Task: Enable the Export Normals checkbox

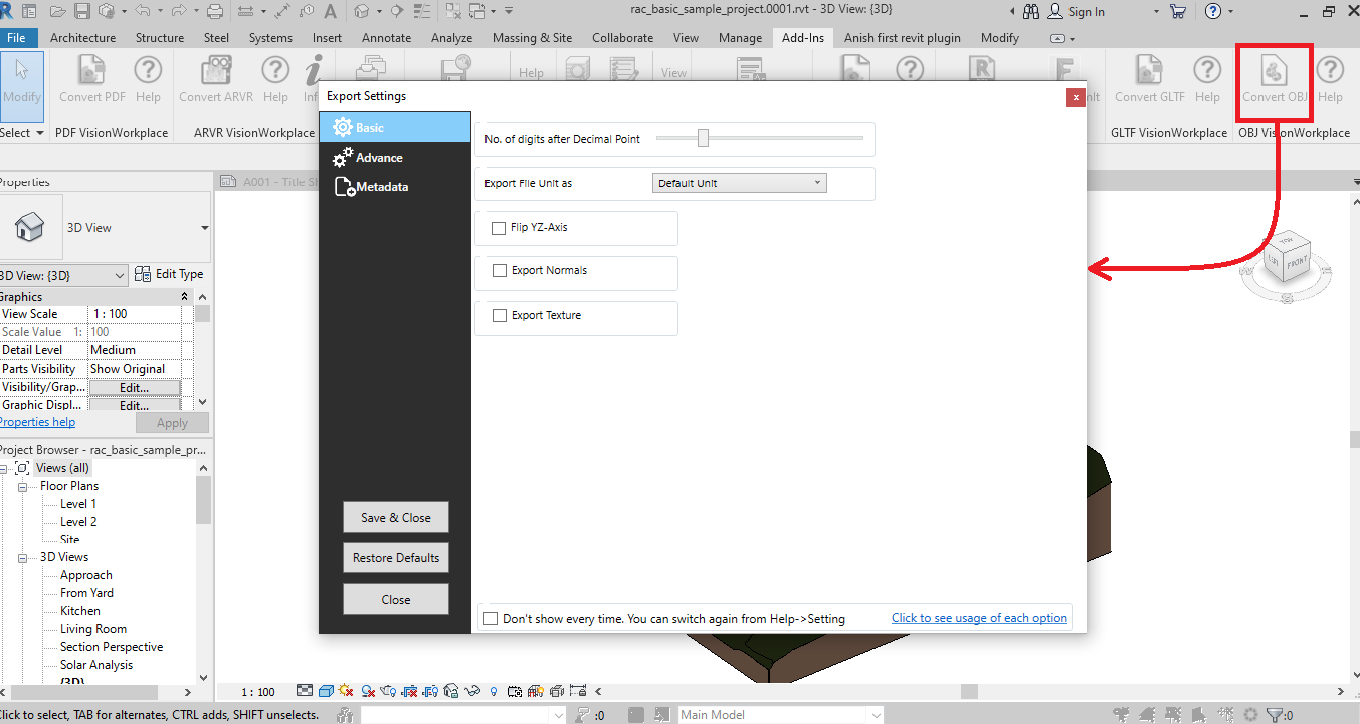Action: point(499,271)
